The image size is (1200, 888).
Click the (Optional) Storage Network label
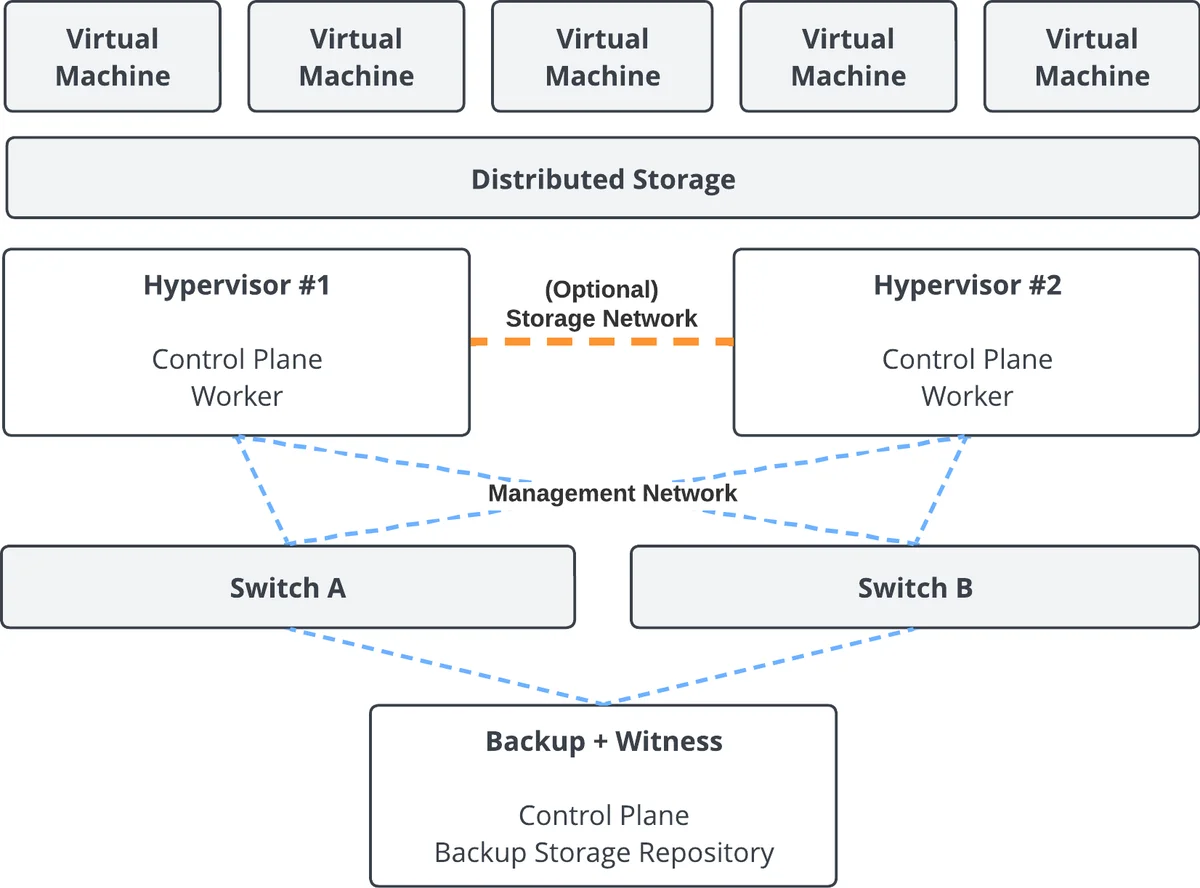point(602,304)
